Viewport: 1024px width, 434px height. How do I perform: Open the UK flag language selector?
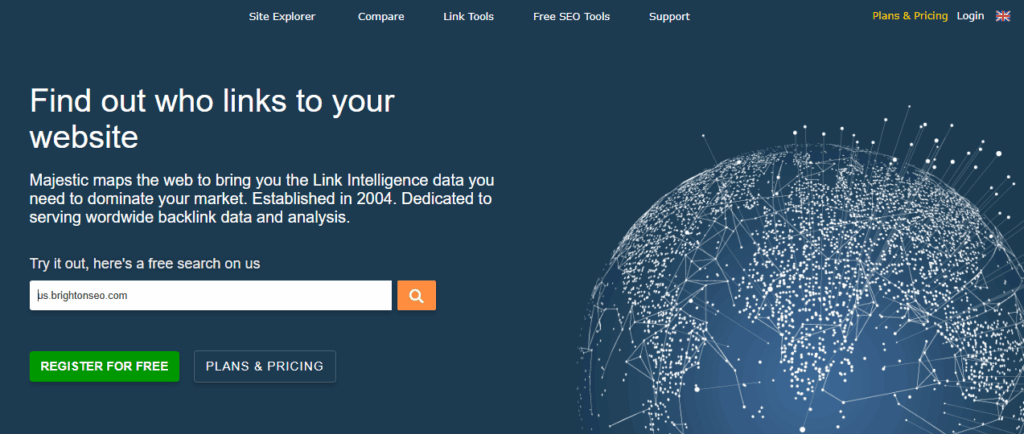tap(1002, 16)
